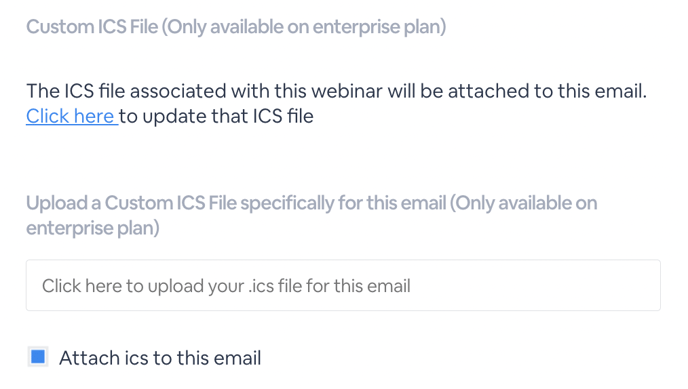Toggle the "Attach ics to this email" checkbox

pos(38,357)
